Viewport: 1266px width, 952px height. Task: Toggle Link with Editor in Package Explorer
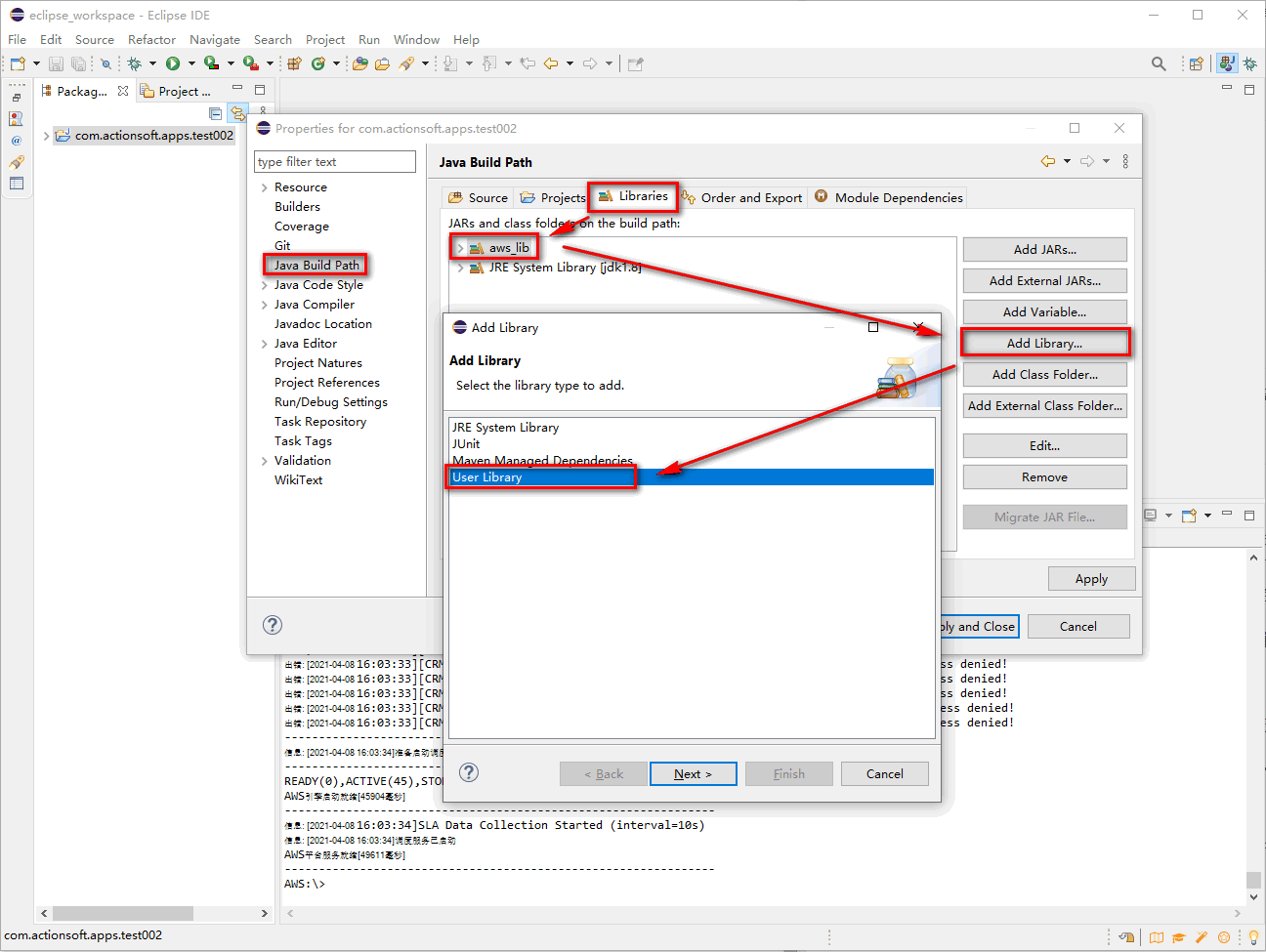237,113
